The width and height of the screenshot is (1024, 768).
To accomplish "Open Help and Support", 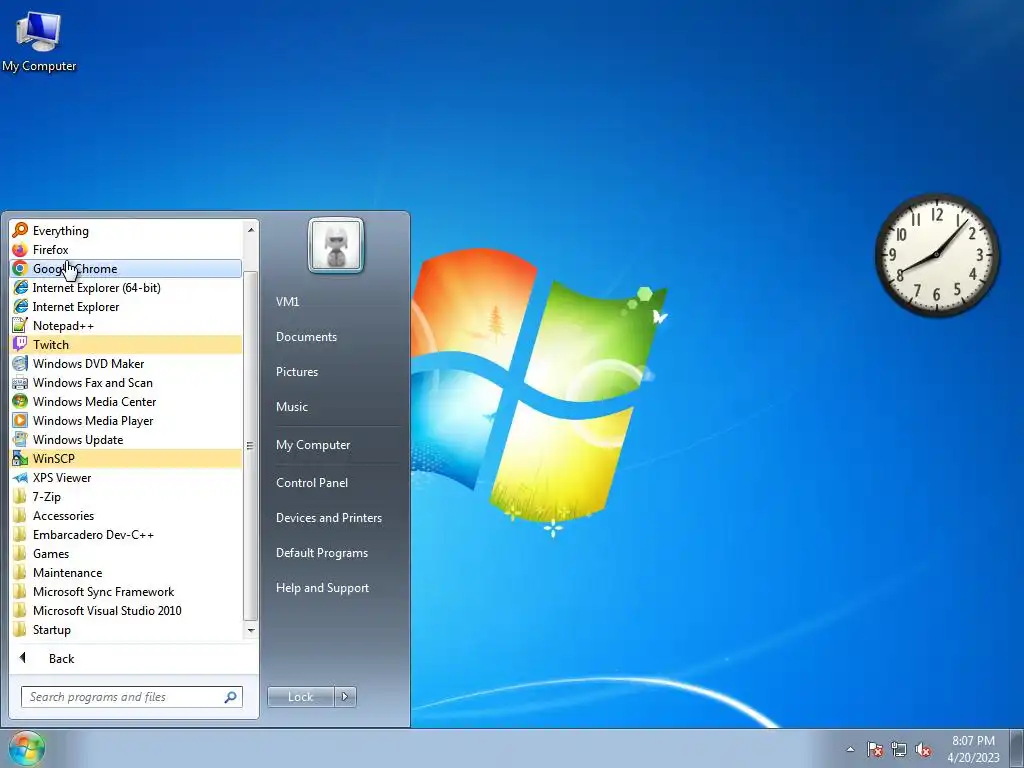I will [322, 588].
